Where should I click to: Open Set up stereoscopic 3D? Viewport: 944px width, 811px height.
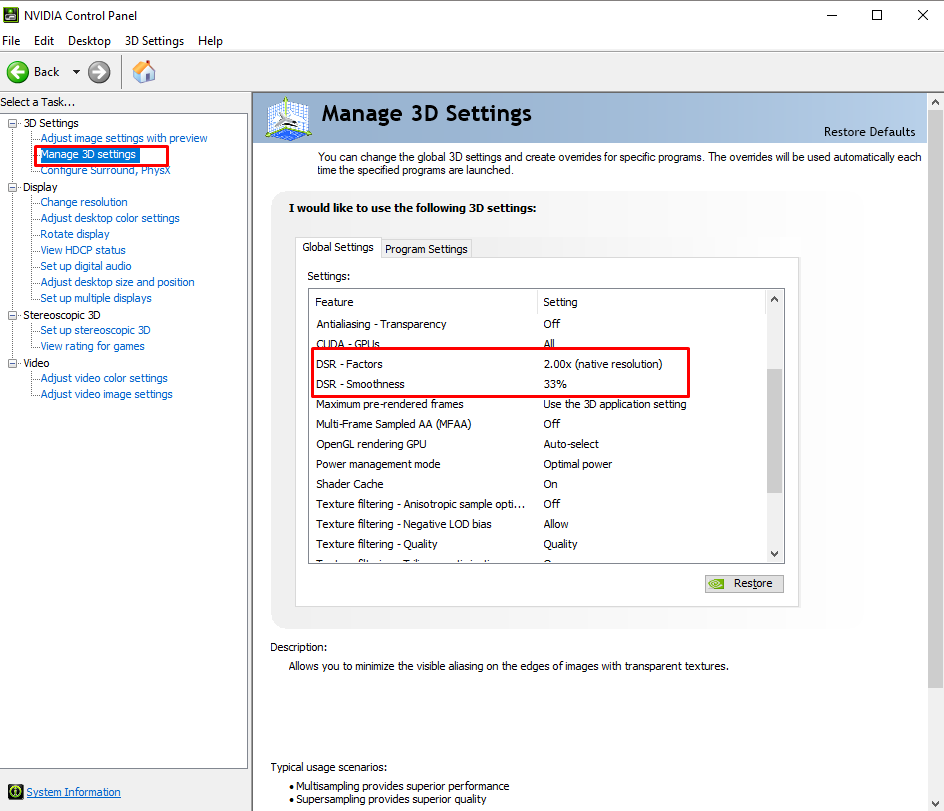(95, 330)
